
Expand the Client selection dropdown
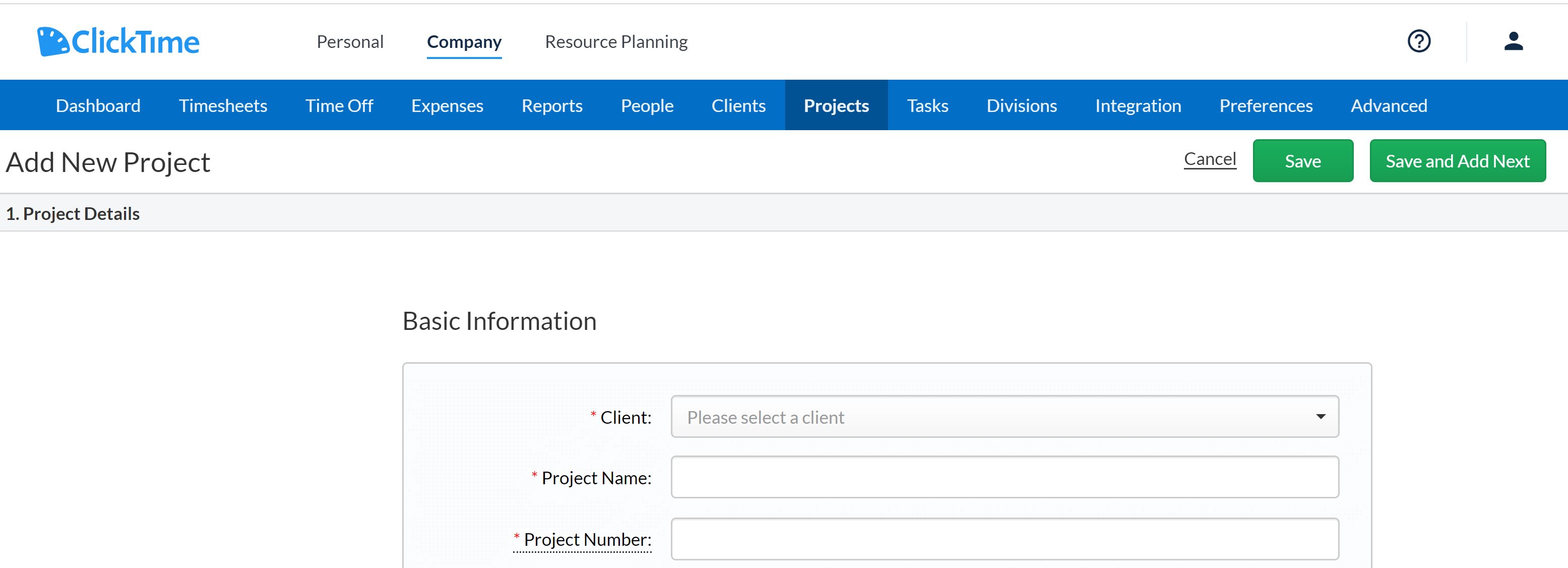tap(1005, 417)
